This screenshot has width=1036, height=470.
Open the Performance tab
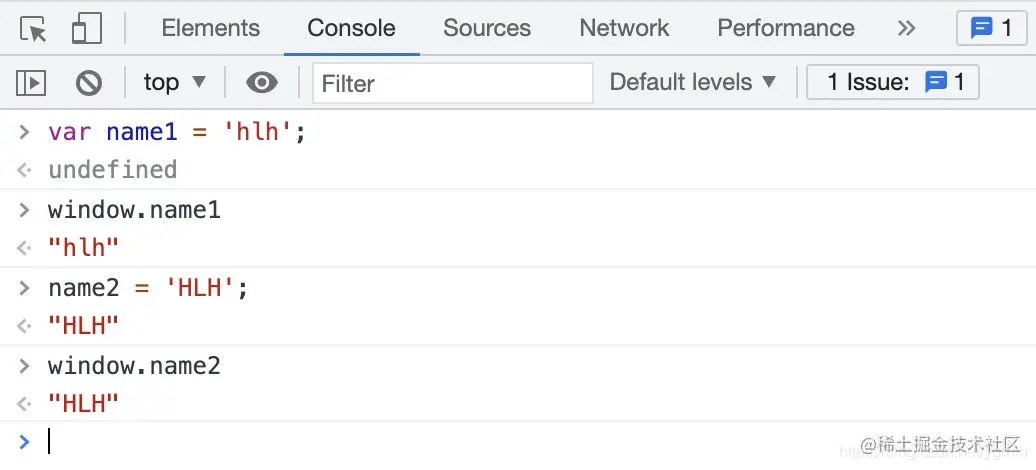click(x=785, y=28)
